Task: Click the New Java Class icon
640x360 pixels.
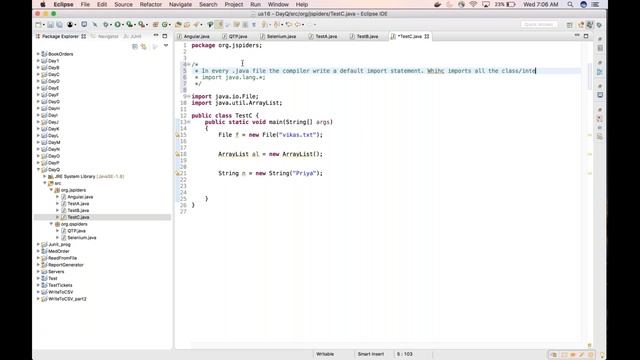Action: (x=164, y=25)
